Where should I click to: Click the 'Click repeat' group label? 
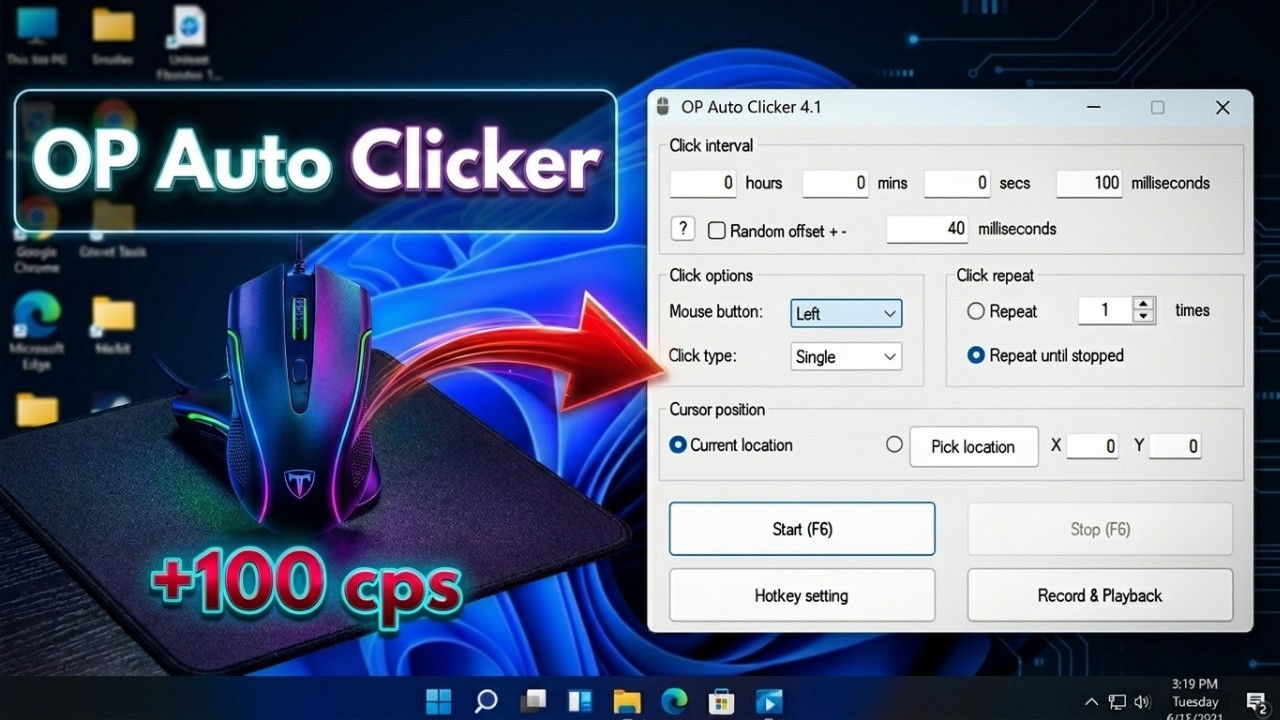(995, 275)
